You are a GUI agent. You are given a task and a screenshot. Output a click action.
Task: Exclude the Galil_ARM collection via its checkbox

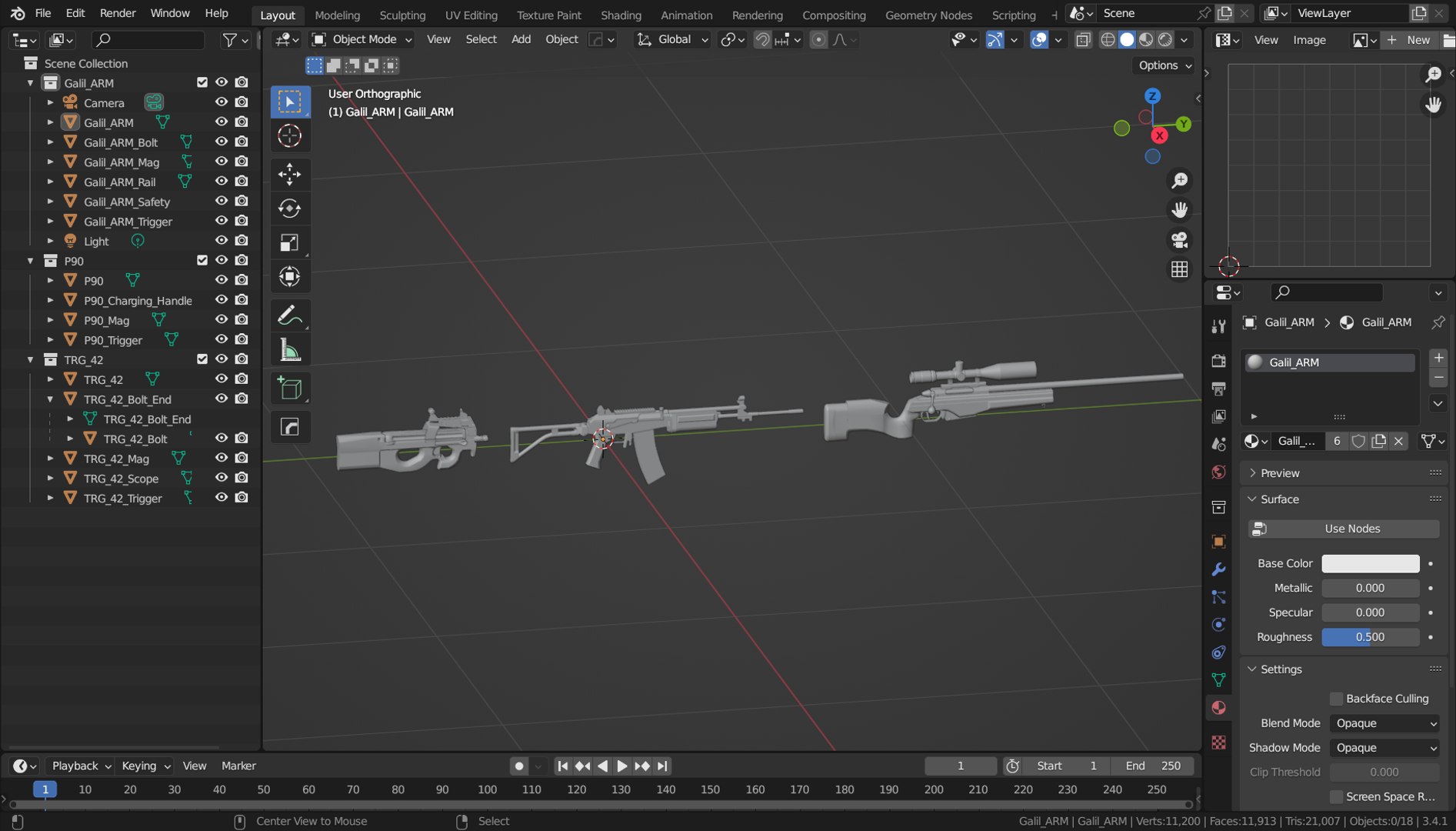202,82
